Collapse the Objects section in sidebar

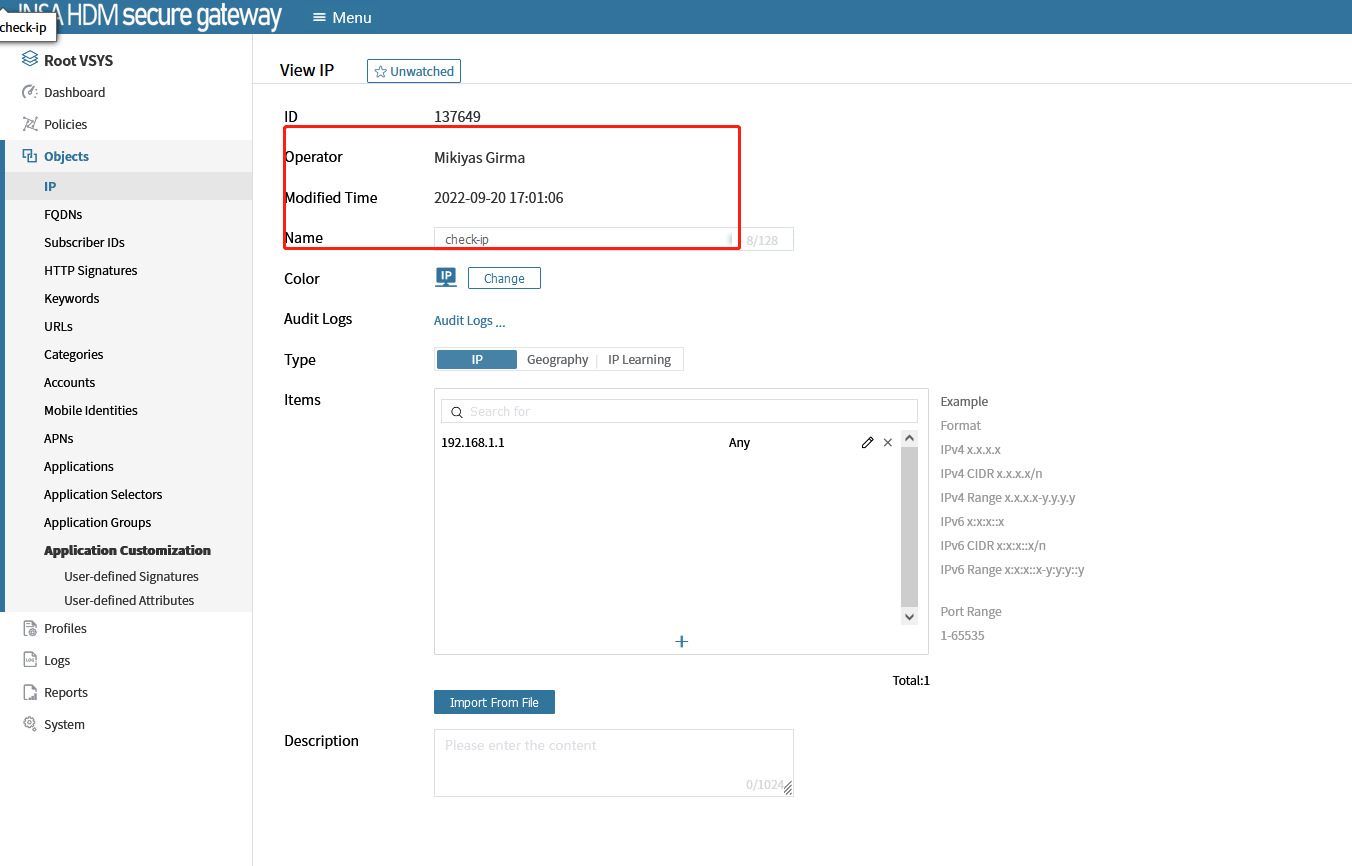pyautogui.click(x=66, y=156)
